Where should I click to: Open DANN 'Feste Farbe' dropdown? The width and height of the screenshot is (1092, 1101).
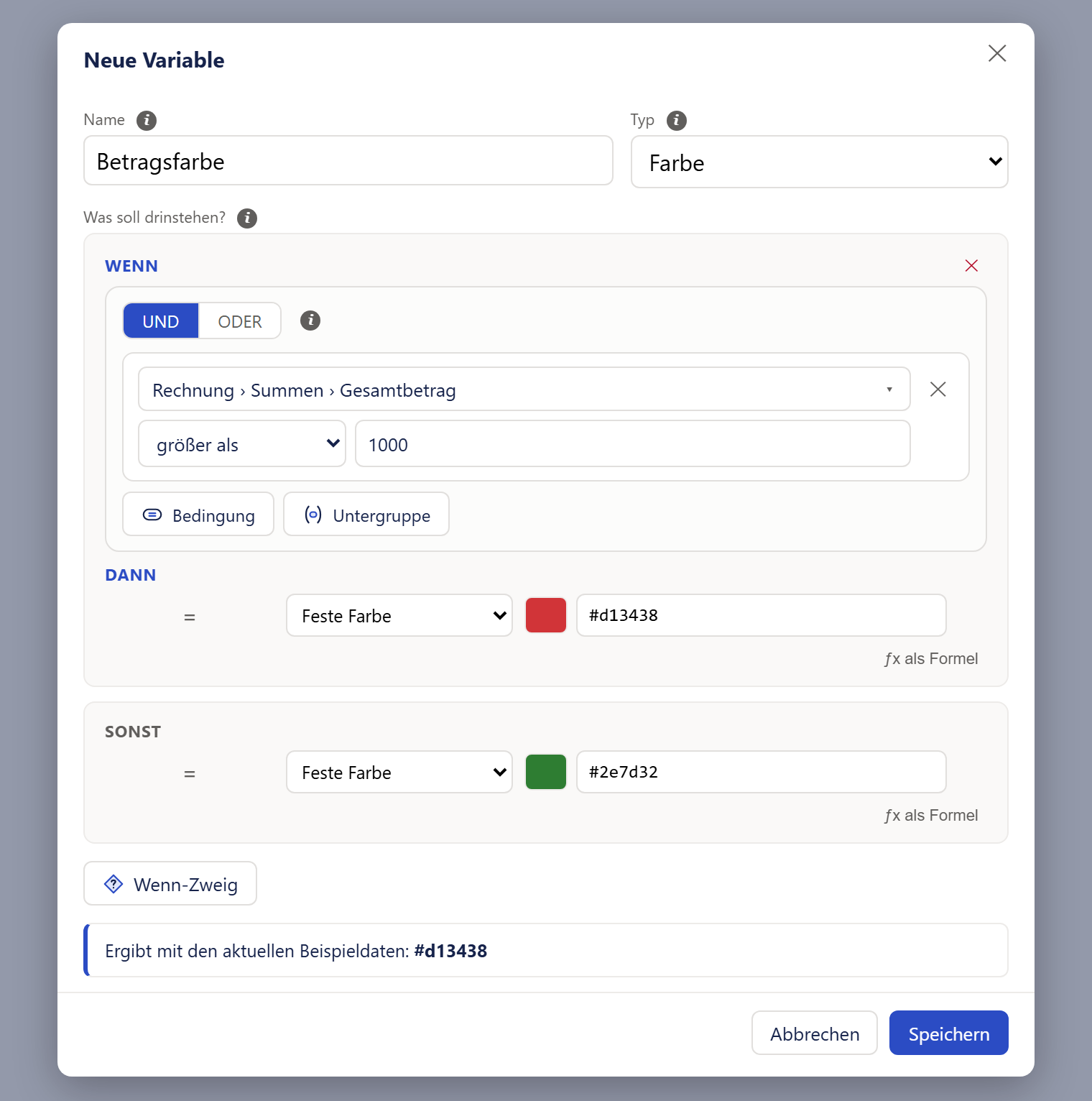[399, 615]
